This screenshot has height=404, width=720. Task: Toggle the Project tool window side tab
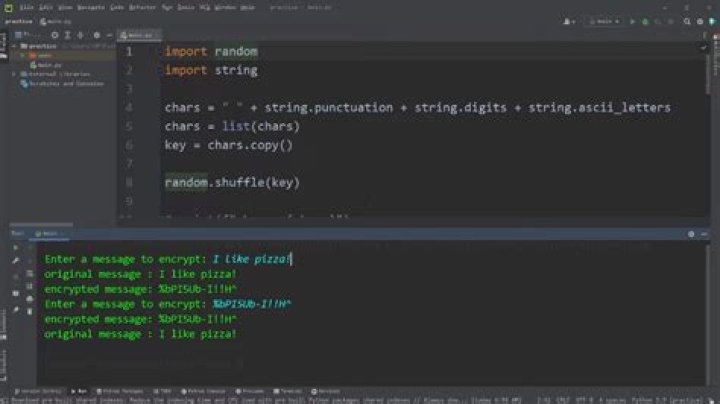tap(4, 45)
